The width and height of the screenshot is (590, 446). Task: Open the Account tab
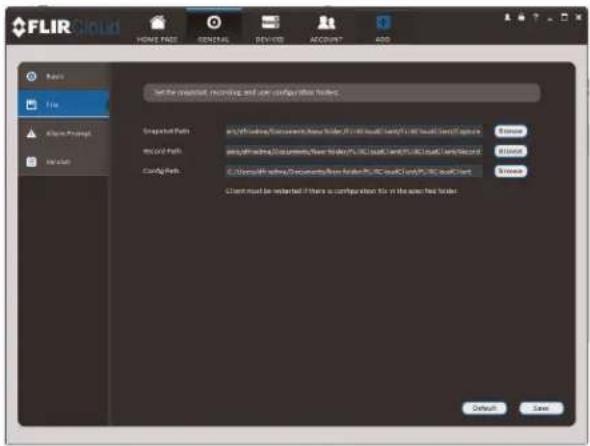tap(326, 29)
